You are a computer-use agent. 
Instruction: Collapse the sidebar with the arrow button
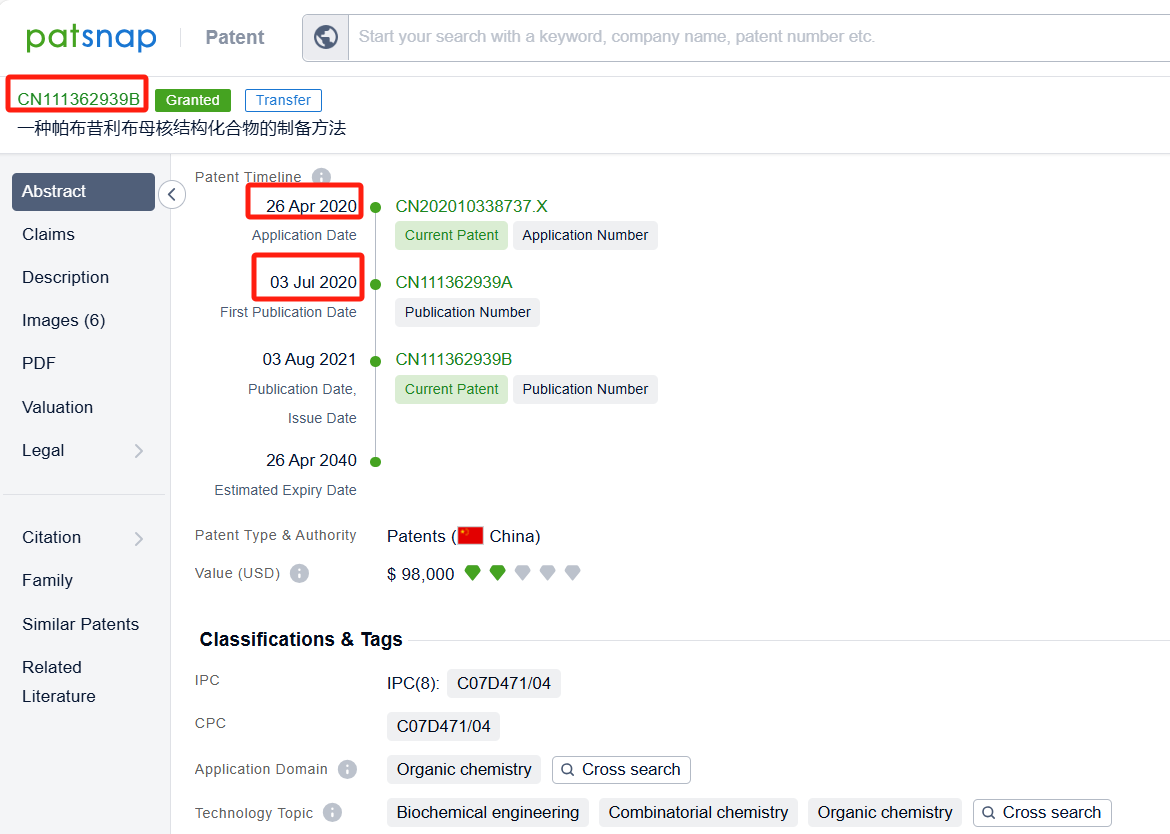[x=172, y=194]
